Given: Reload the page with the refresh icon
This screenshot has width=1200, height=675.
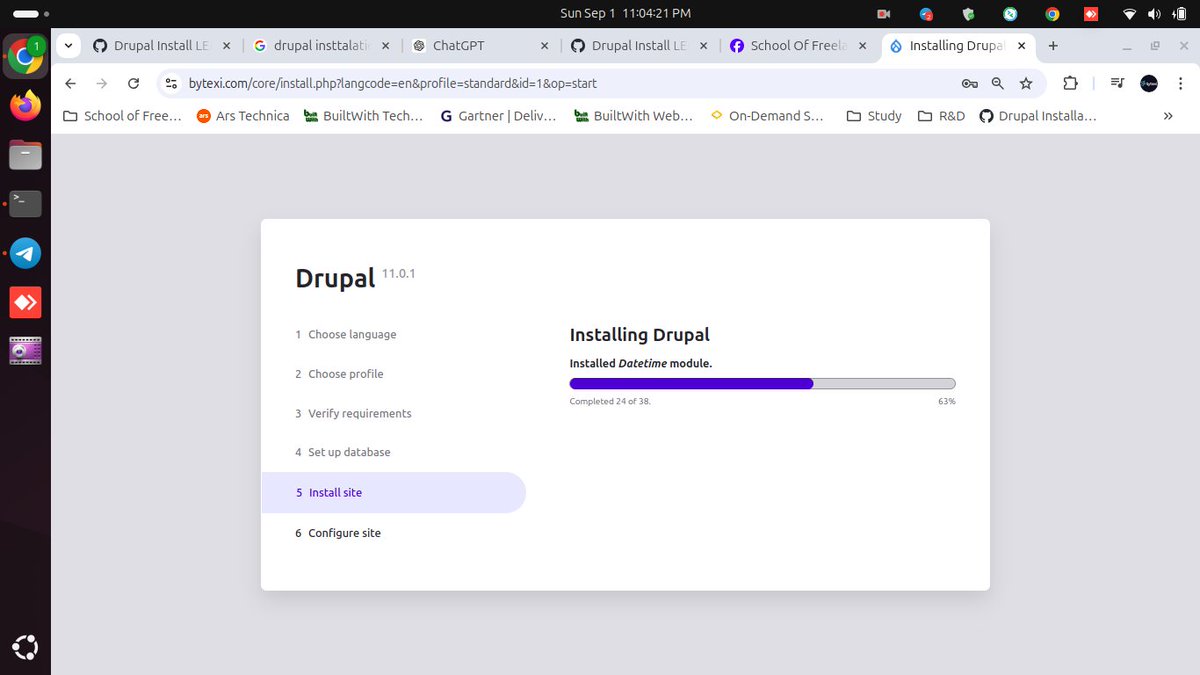Looking at the screenshot, I should pyautogui.click(x=133, y=84).
